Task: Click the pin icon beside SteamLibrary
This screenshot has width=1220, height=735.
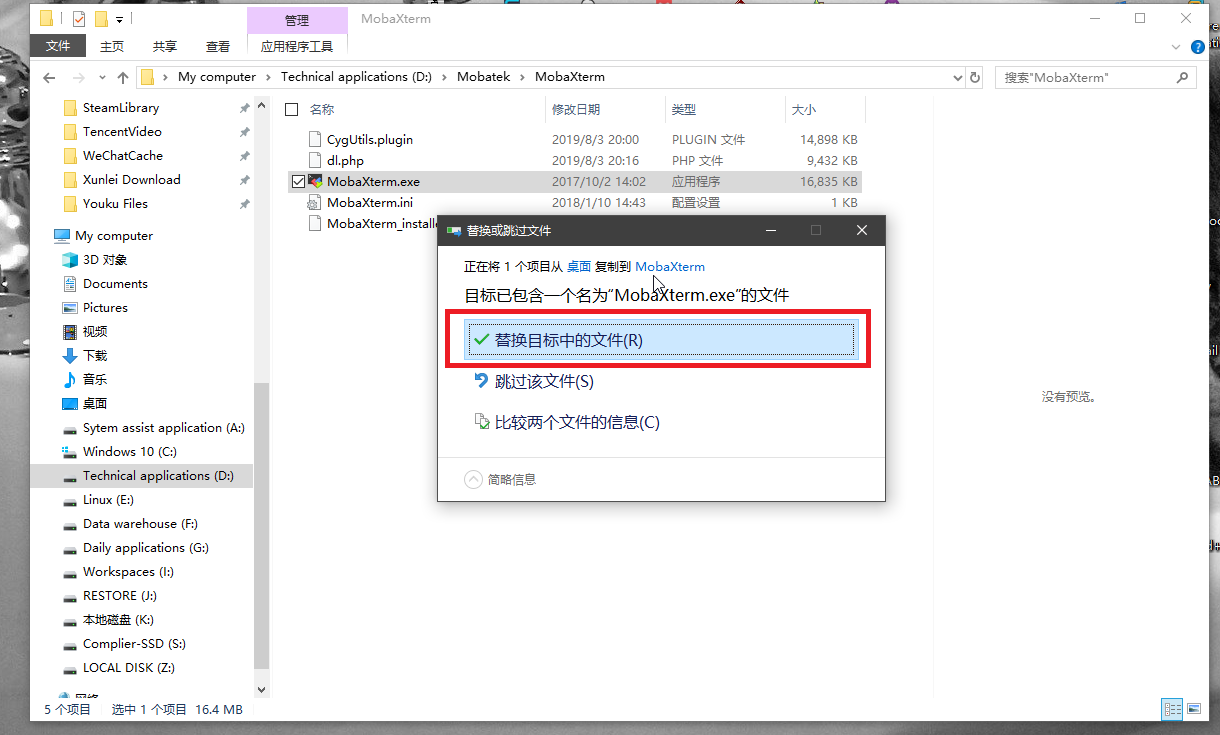Action: tap(245, 108)
